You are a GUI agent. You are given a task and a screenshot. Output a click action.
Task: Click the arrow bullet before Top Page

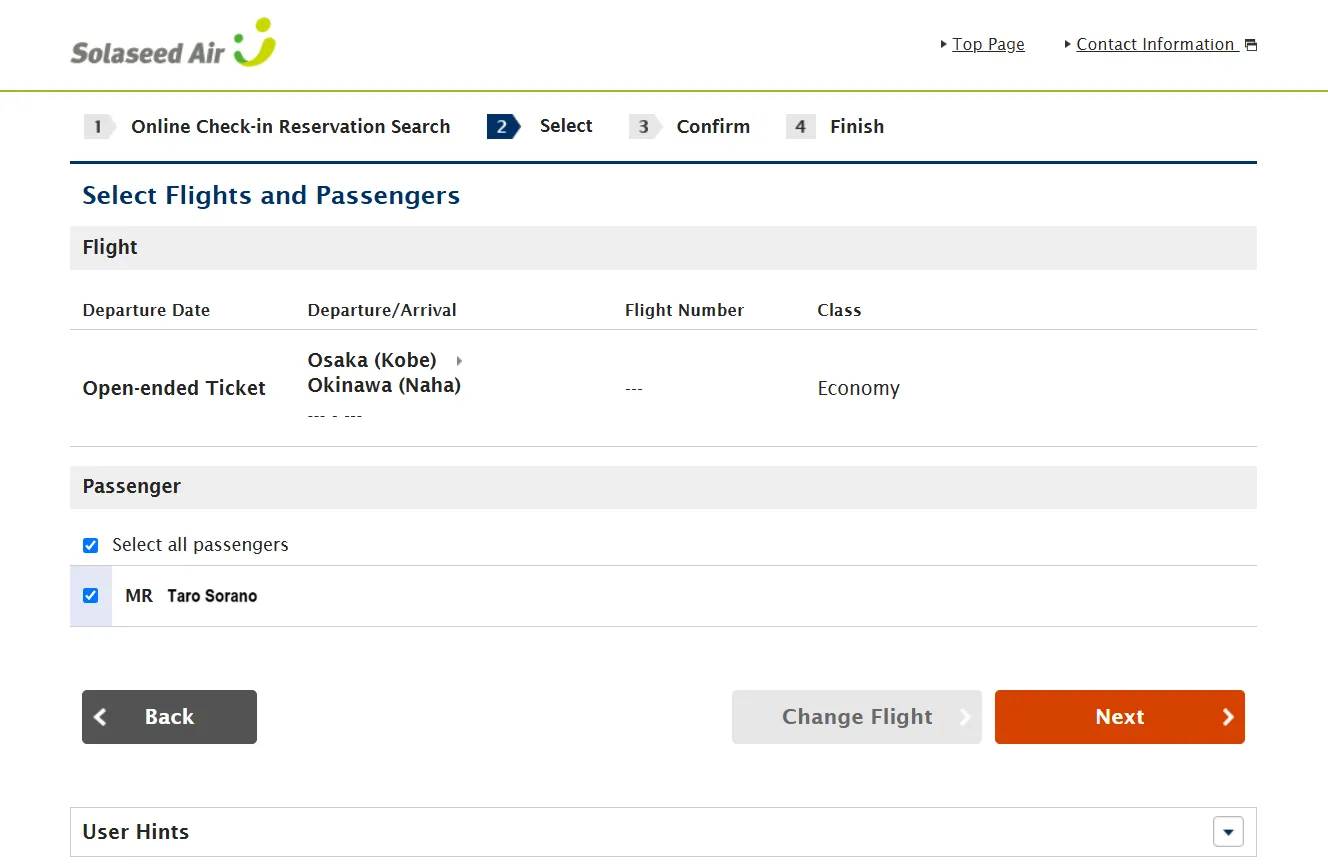944,44
